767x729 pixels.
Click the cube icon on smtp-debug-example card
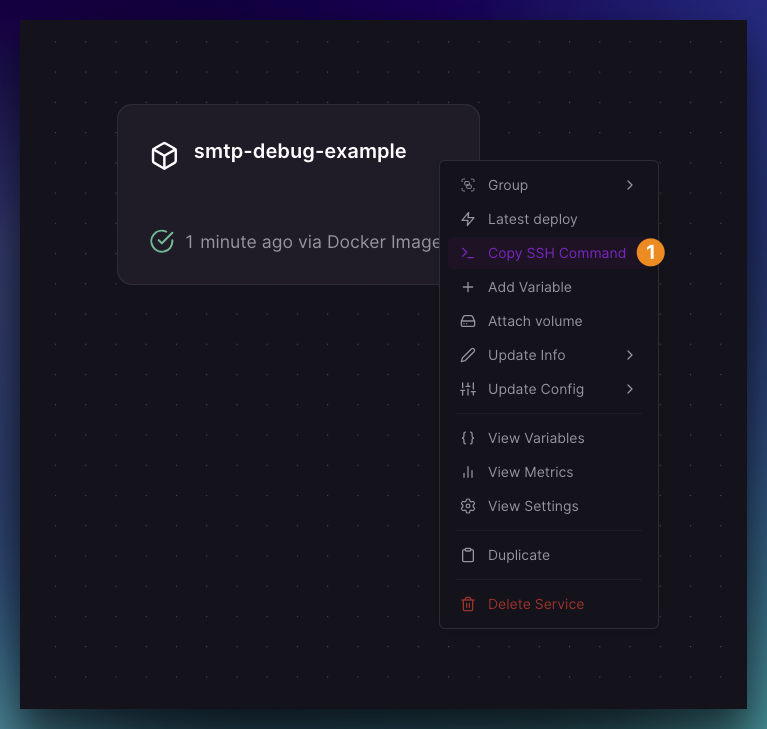164,156
